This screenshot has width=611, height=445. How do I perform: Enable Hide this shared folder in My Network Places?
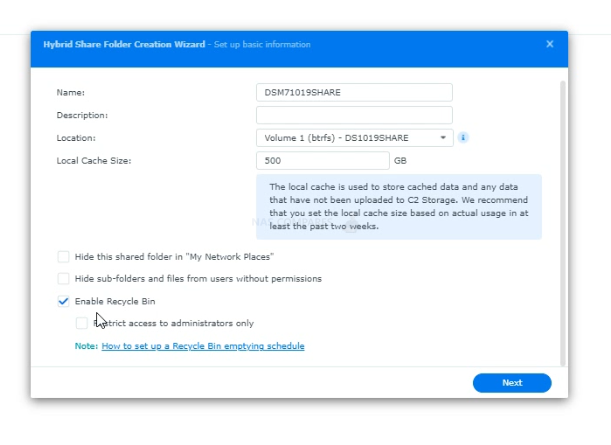pyautogui.click(x=63, y=257)
